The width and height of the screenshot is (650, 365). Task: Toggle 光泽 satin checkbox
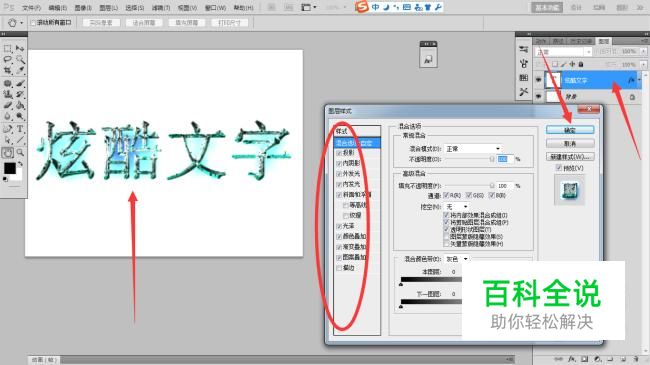click(339, 226)
